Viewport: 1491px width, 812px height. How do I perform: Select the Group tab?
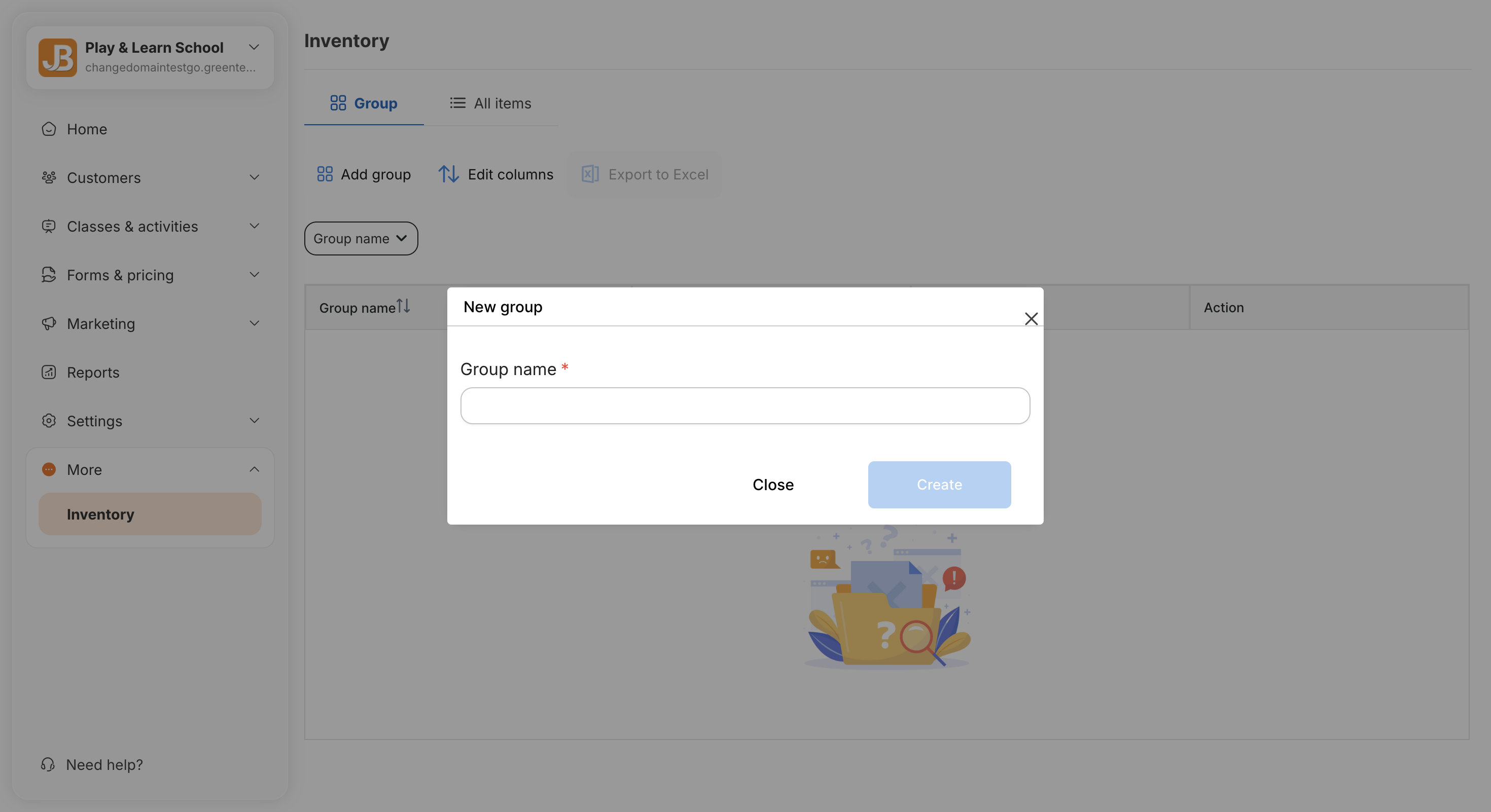click(x=364, y=103)
